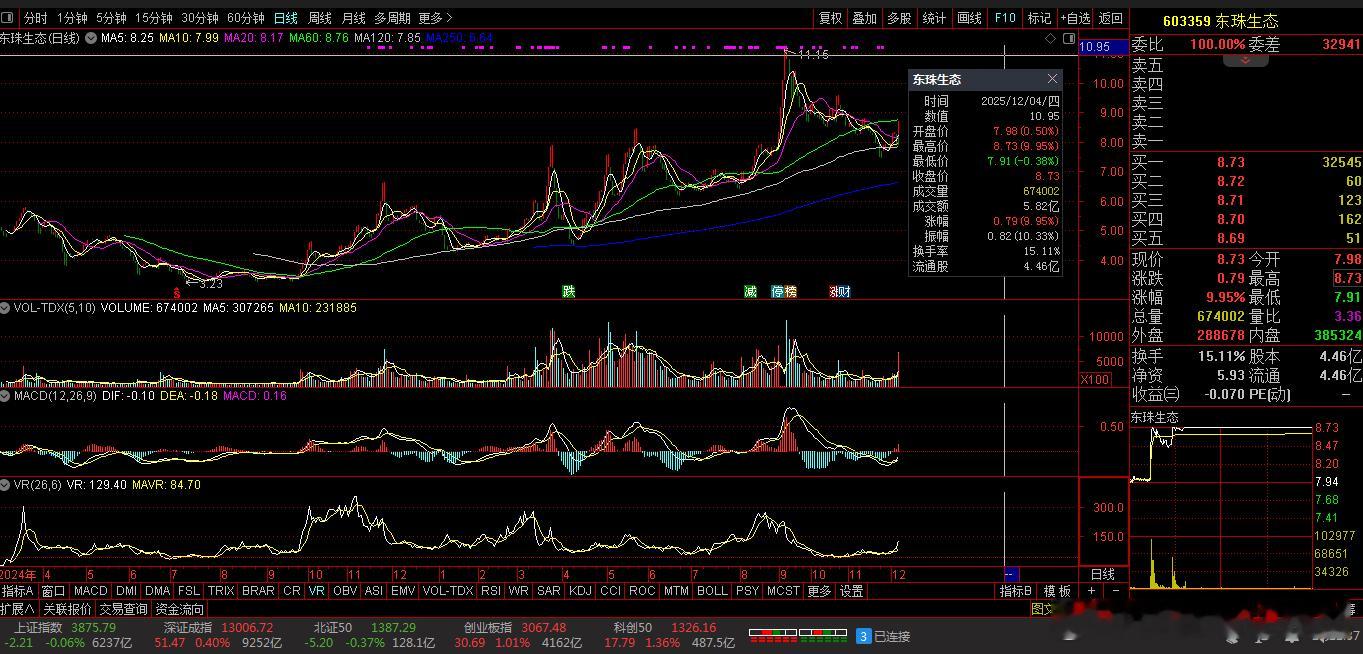The width and height of the screenshot is (1363, 654).
Task: Click the 叠加 overlay button
Action: pyautogui.click(x=864, y=18)
